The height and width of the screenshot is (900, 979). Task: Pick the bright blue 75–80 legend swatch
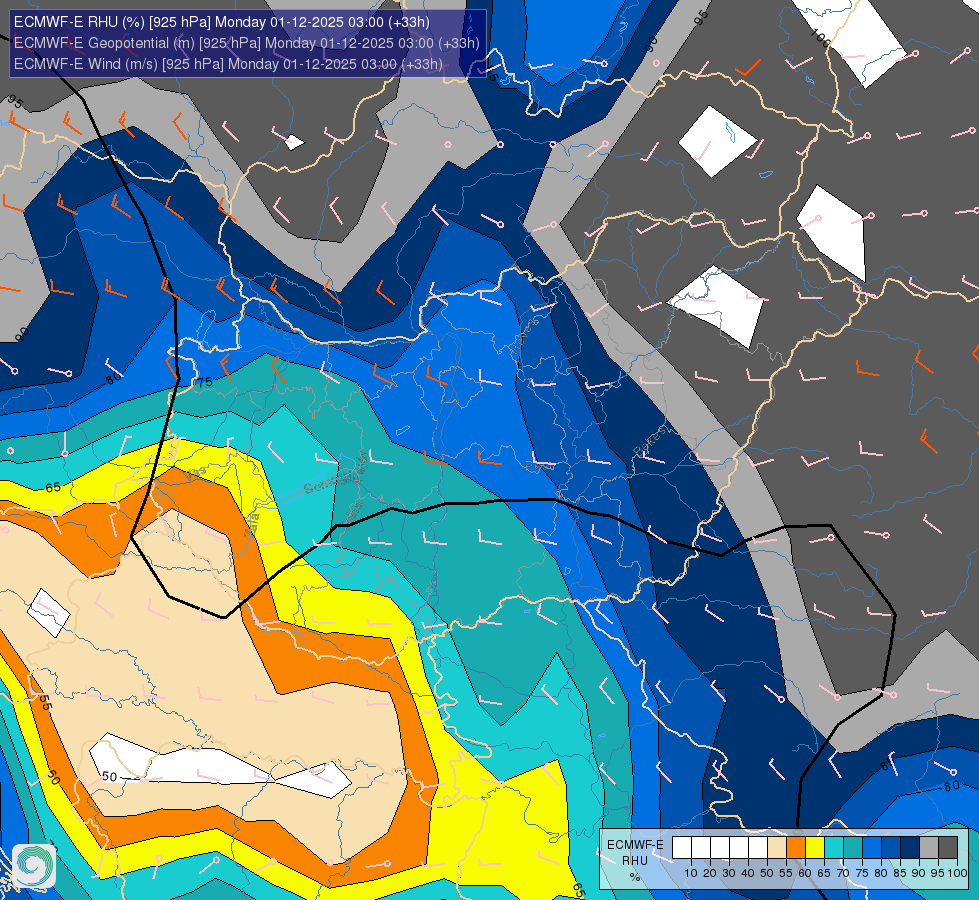coord(872,847)
